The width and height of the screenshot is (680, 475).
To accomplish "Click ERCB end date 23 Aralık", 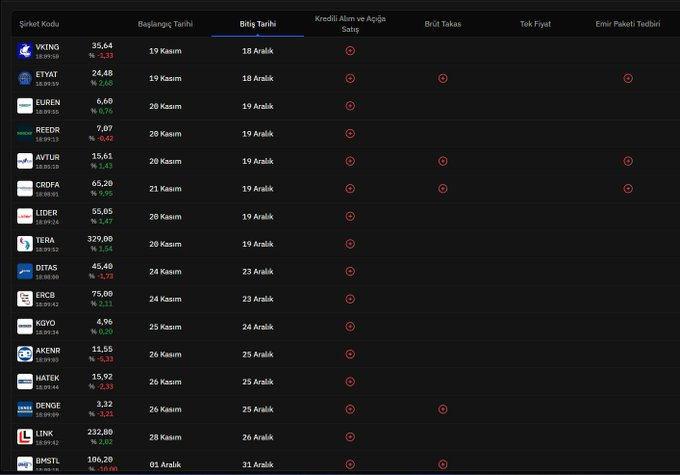I will click(258, 299).
